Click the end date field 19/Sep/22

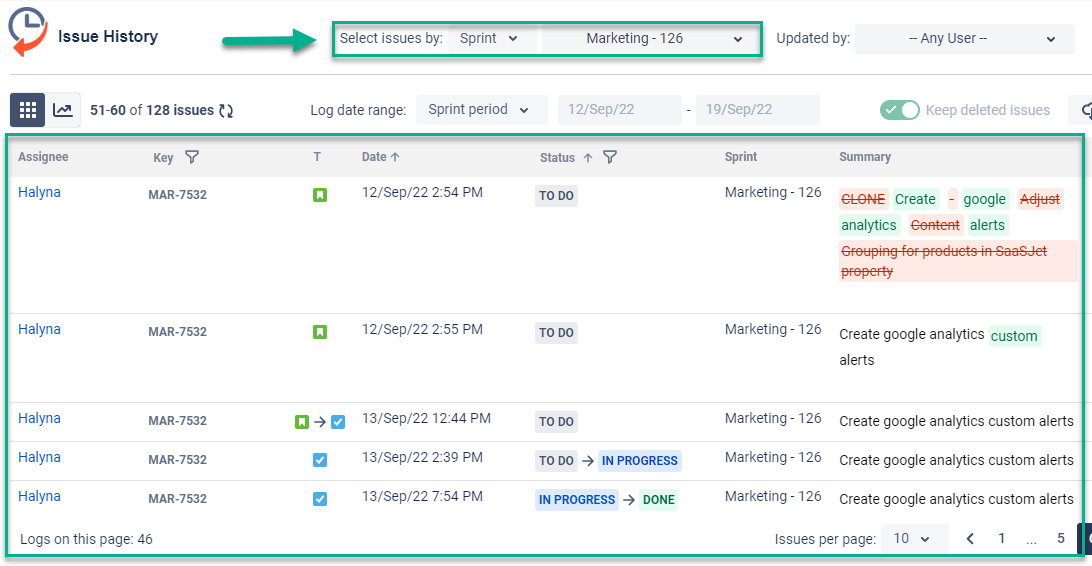click(x=758, y=110)
